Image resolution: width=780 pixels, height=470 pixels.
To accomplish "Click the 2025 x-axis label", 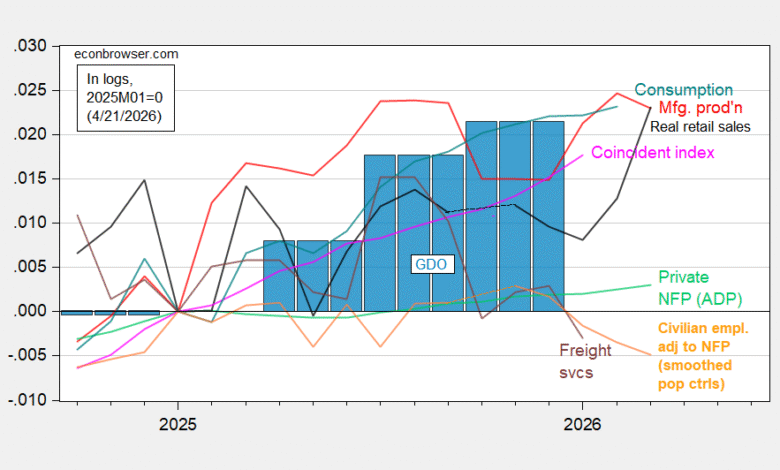I will click(177, 424).
